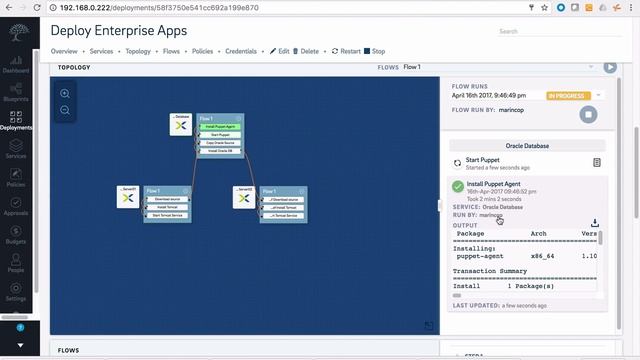Run the selected flow with the play button

point(610,67)
